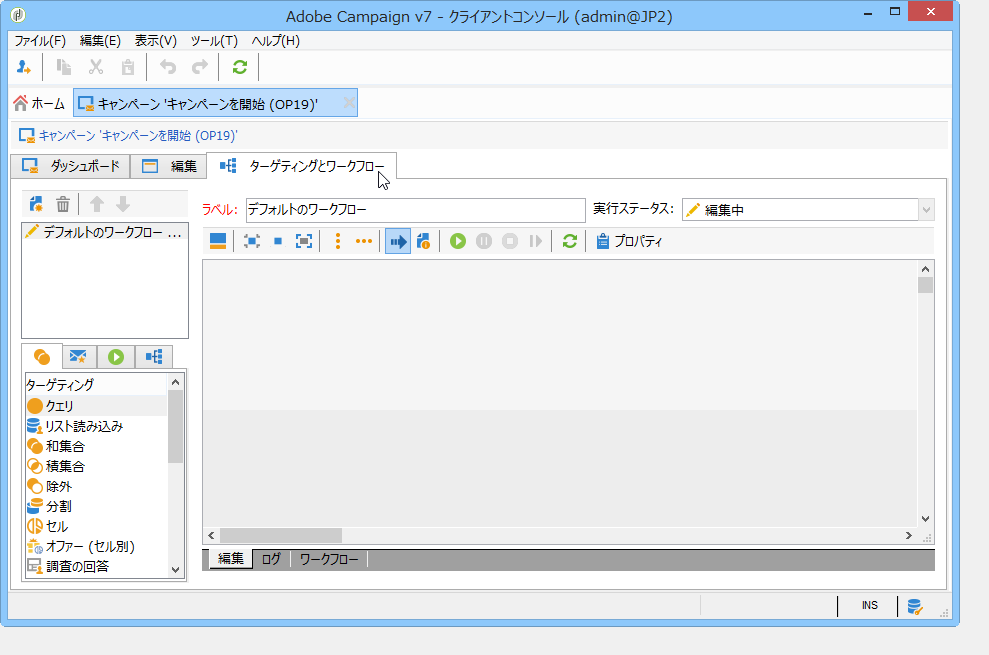
Task: Toggle the blue arrow progress display button
Action: pyautogui.click(x=398, y=241)
